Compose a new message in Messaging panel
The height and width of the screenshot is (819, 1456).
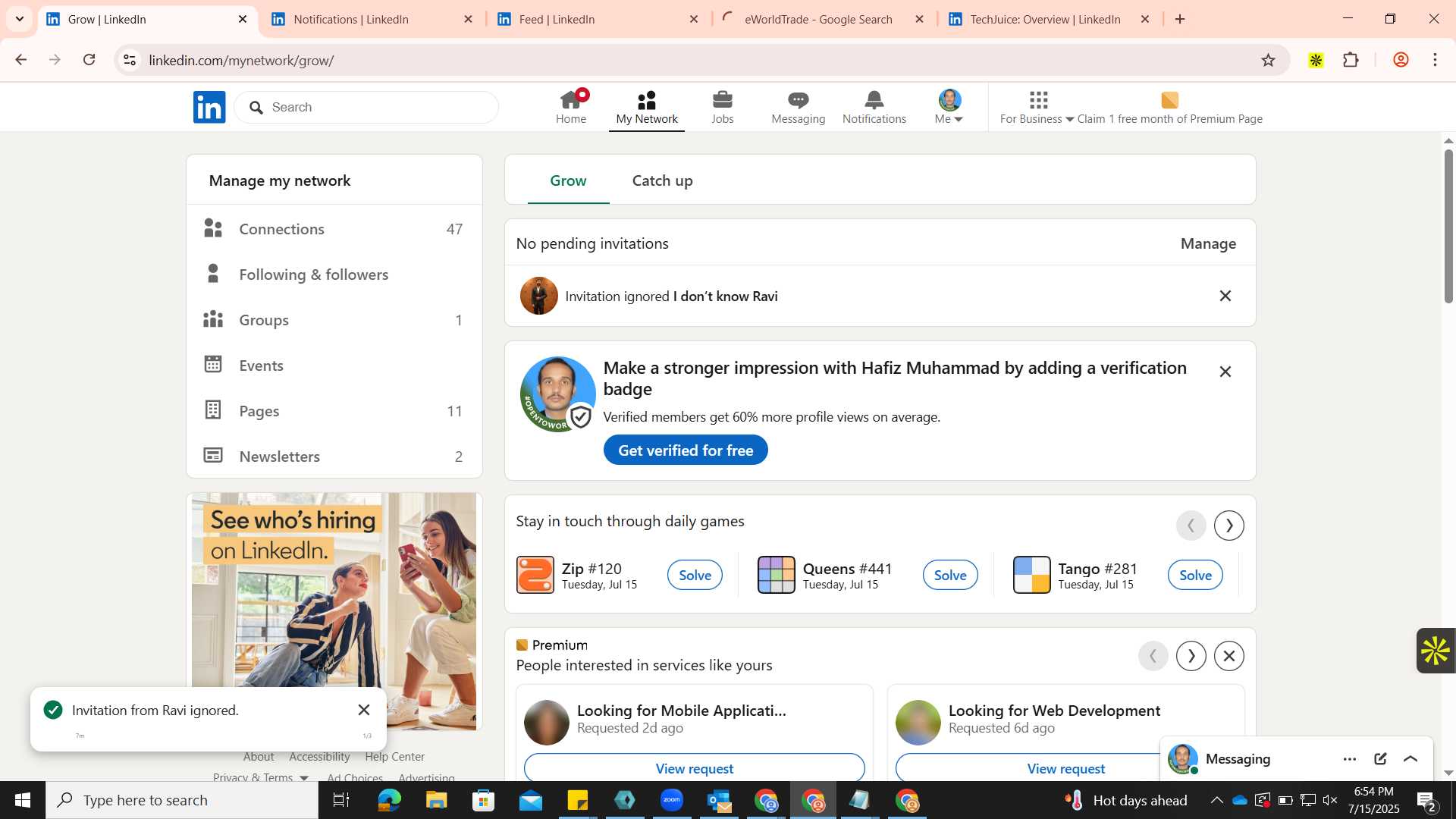click(x=1380, y=759)
